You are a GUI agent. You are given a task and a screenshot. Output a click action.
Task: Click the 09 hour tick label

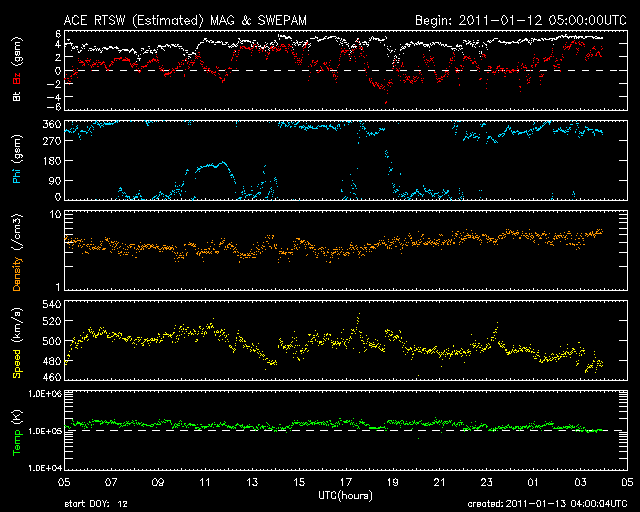(158, 482)
